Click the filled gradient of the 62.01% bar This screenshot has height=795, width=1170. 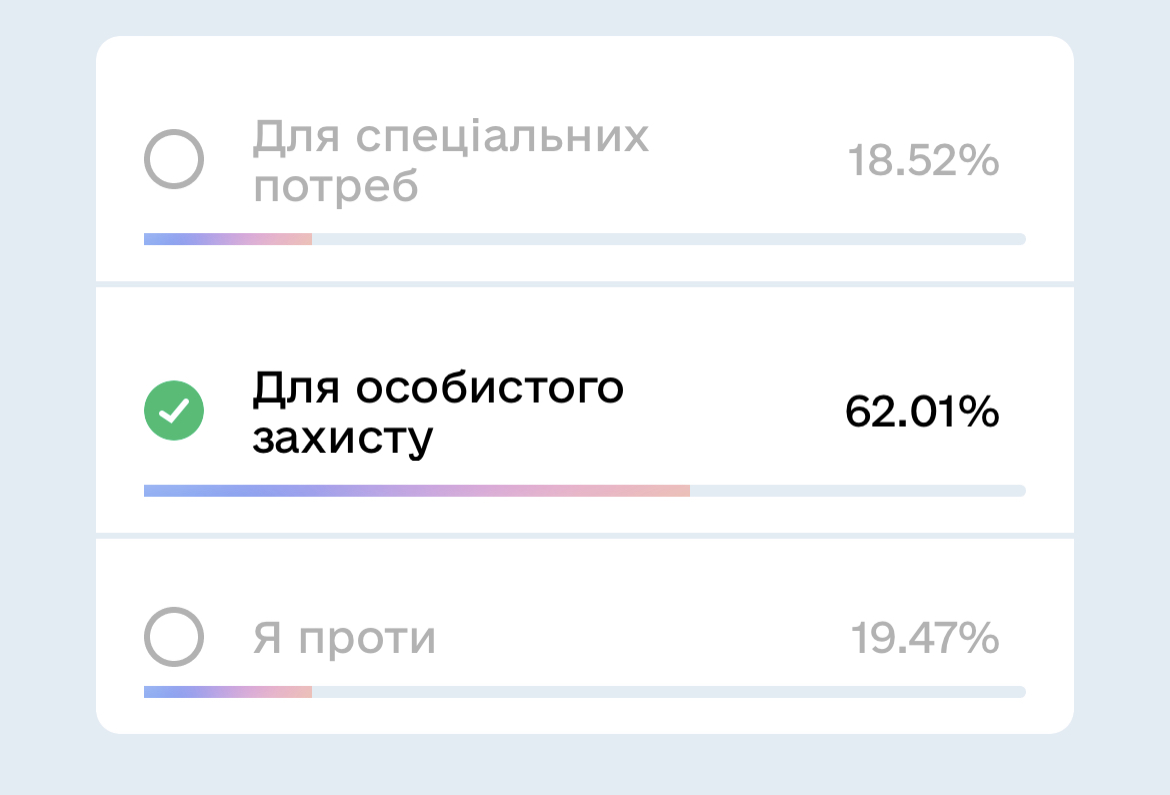416,491
